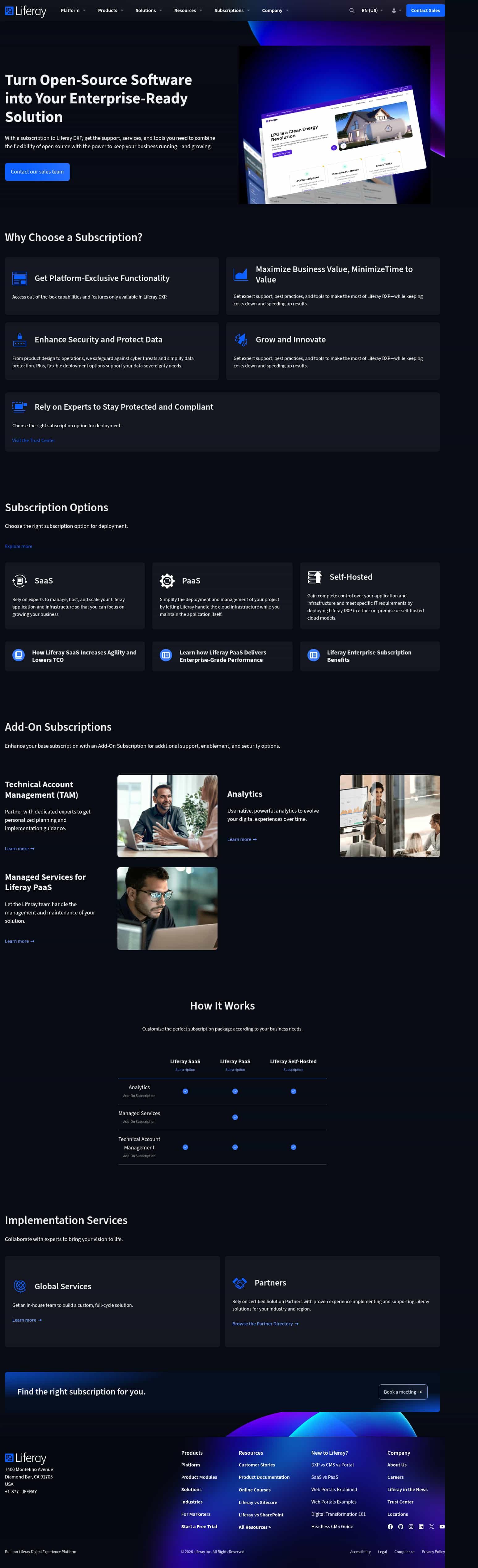
Task: Open Liferay's YouTube icon in footer
Action: coord(442,1527)
